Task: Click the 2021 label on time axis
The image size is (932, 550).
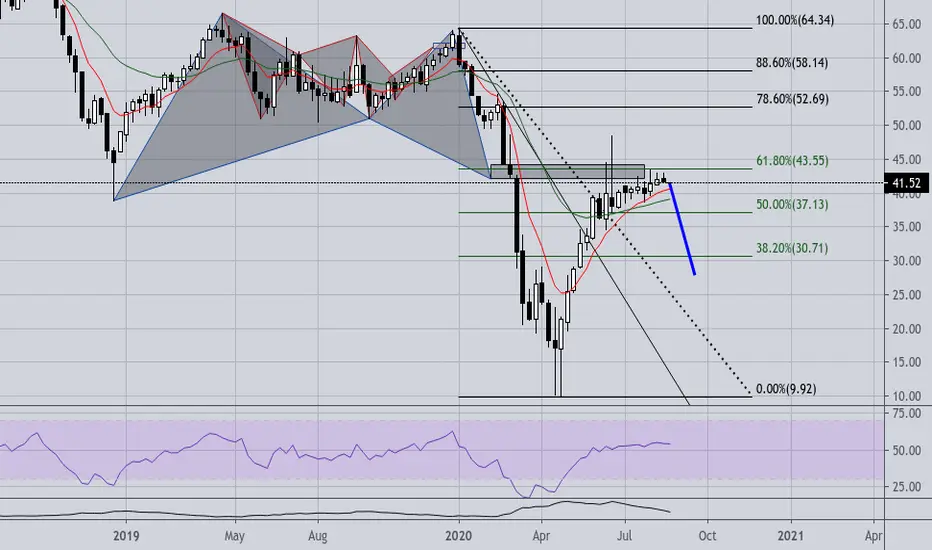Action: point(791,536)
